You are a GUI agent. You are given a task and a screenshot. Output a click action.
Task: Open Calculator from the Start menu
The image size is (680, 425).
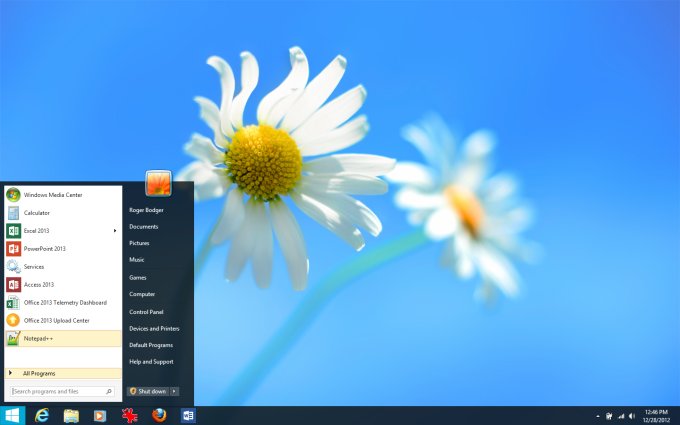point(63,213)
